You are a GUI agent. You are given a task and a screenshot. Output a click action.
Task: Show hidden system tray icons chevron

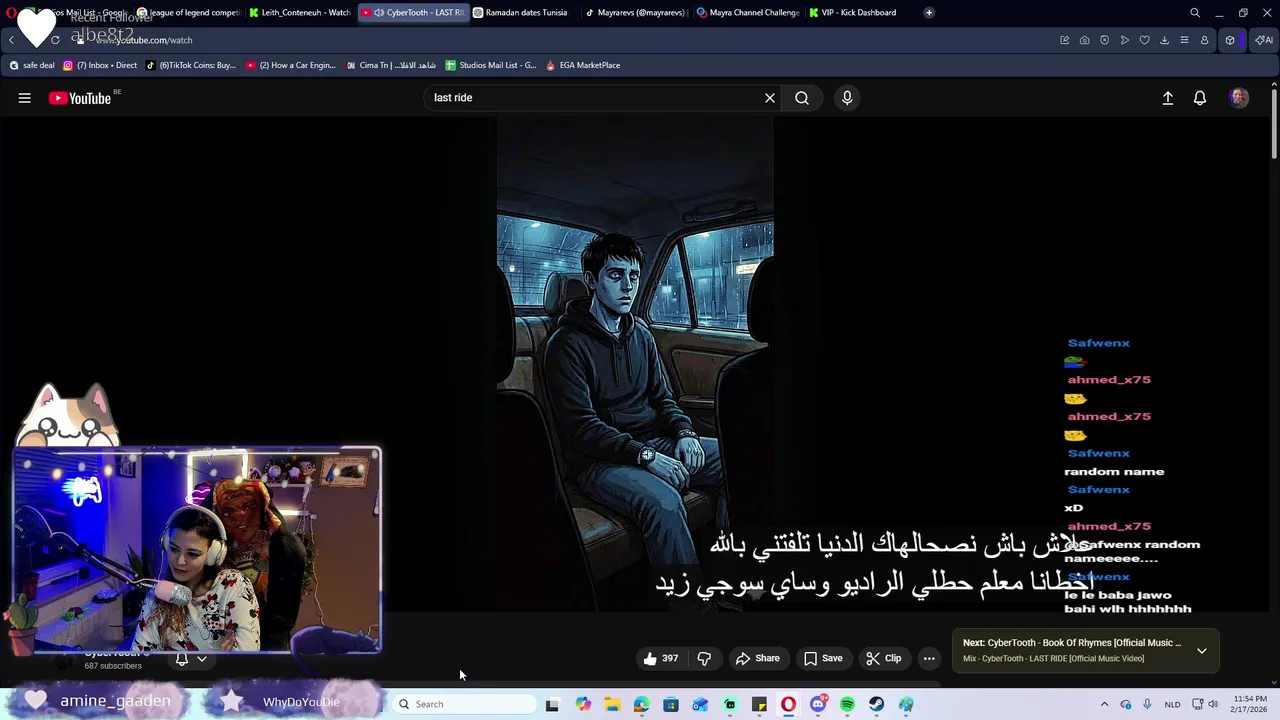1104,704
